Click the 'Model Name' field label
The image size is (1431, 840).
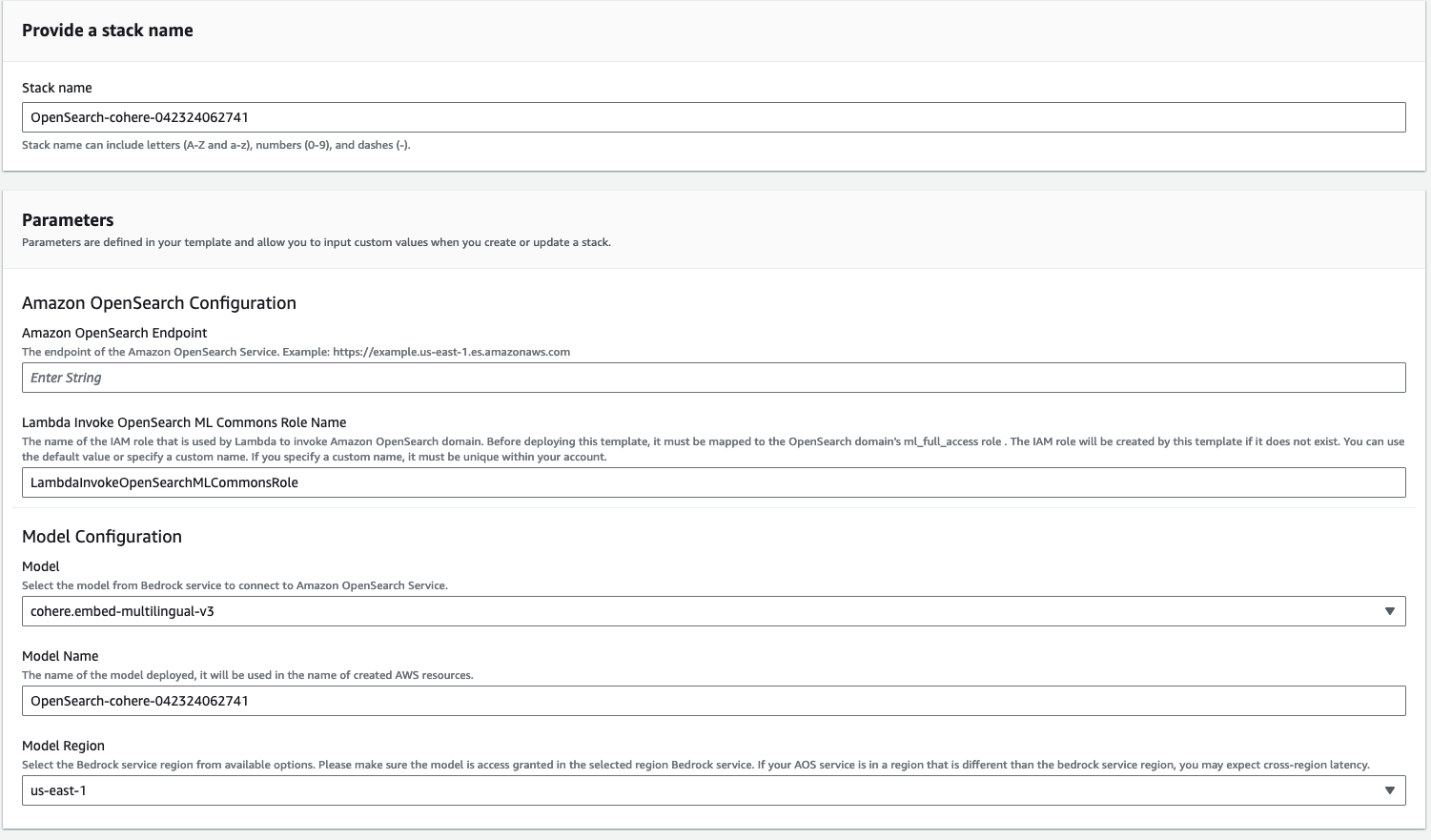[60, 656]
